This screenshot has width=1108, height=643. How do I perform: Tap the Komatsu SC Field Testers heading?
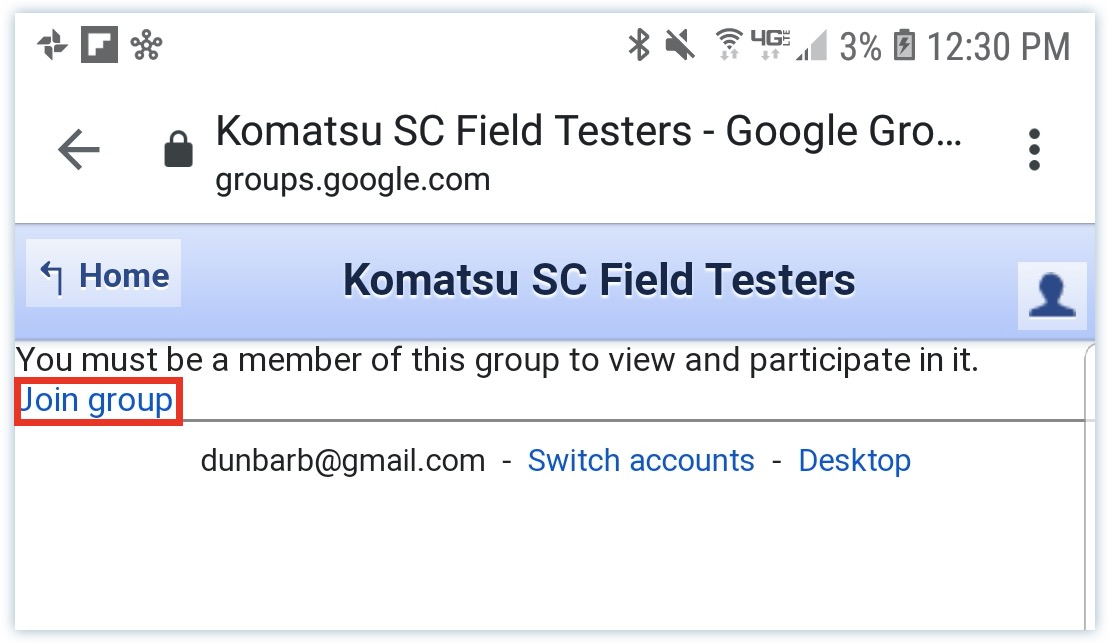[599, 280]
